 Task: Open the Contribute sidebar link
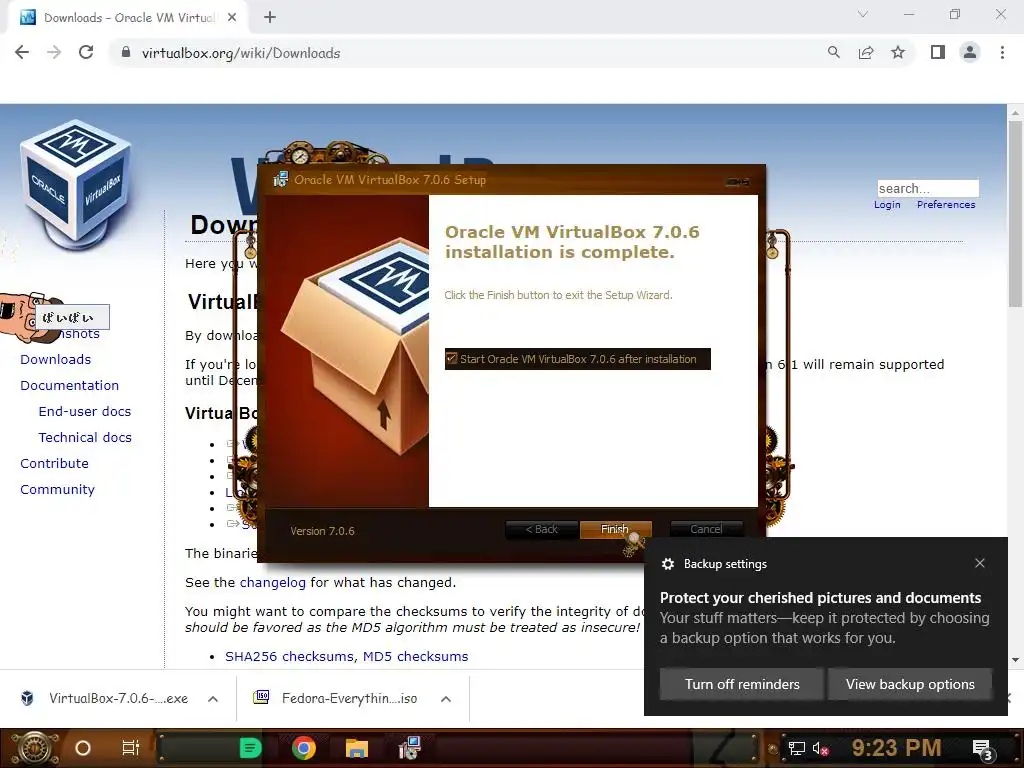pyautogui.click(x=54, y=464)
